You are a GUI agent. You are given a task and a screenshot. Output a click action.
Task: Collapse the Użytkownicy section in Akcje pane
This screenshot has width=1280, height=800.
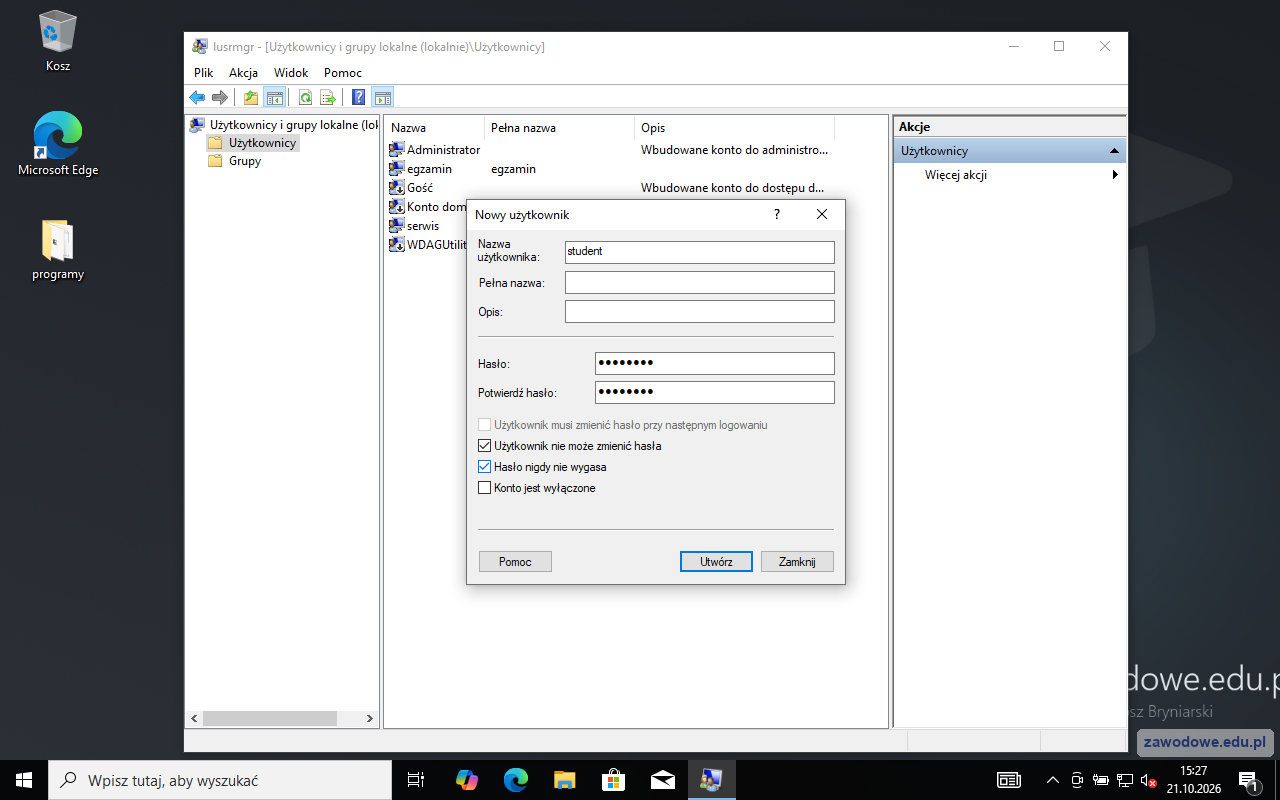pyautogui.click(x=1114, y=151)
